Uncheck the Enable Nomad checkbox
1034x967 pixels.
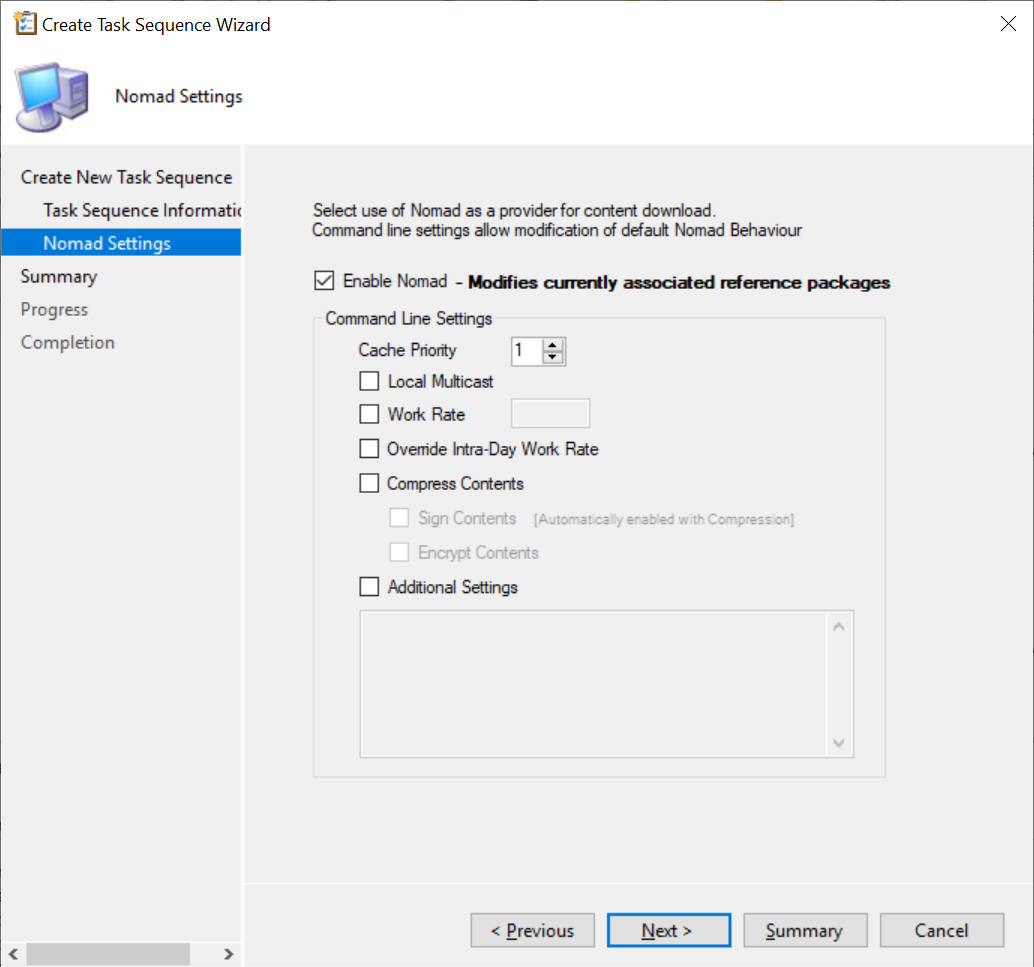click(x=324, y=282)
